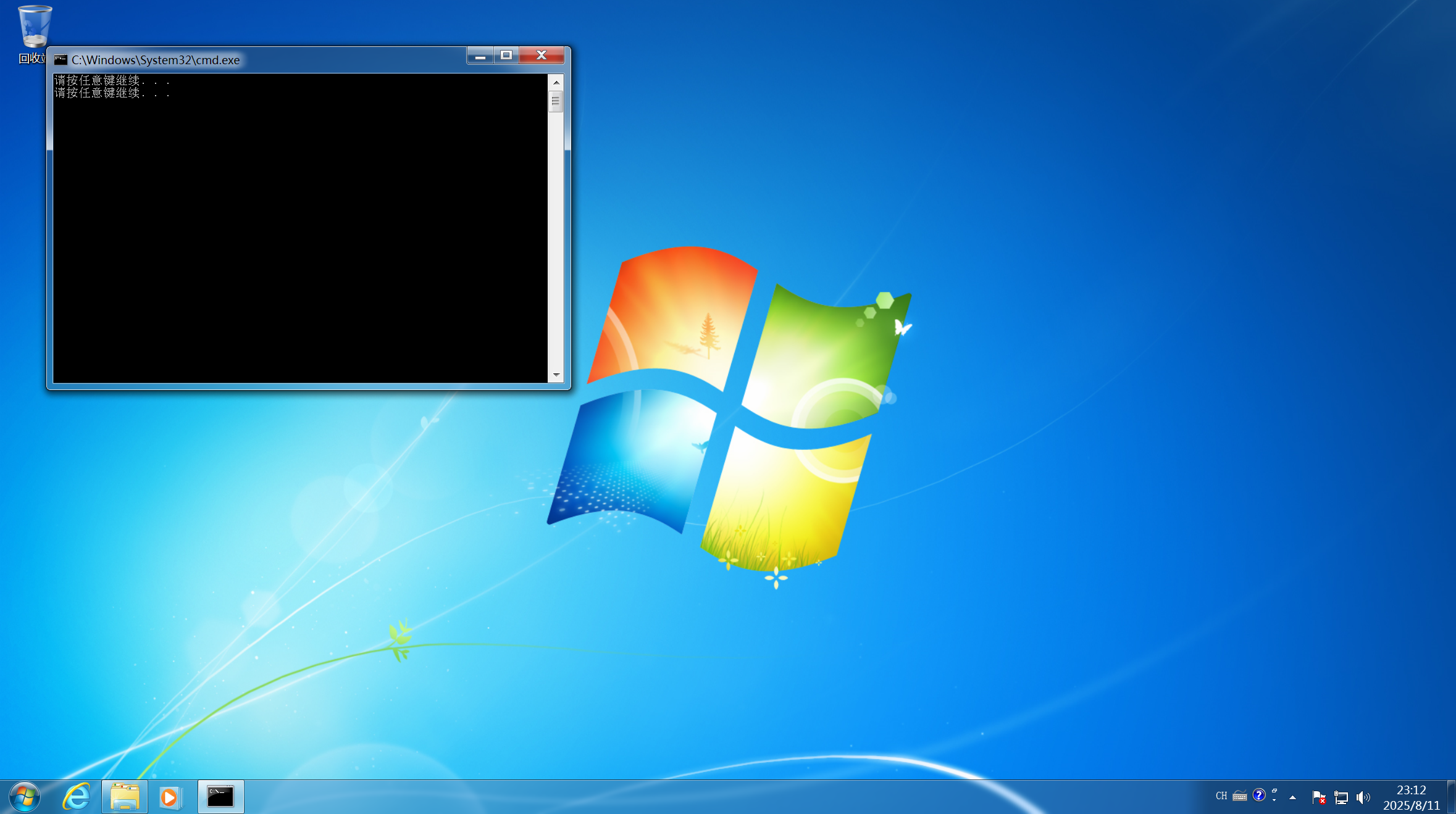Open the volume speaker tray icon
This screenshot has width=1456, height=814.
point(1363,797)
